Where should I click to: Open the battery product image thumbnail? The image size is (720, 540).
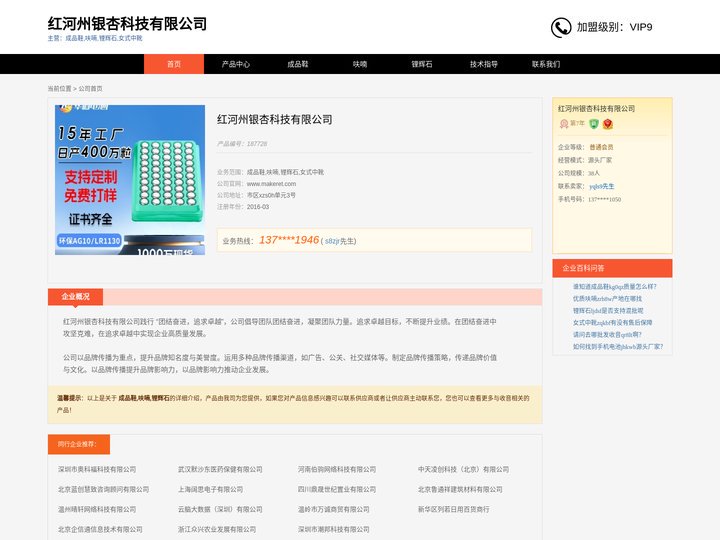(130, 180)
